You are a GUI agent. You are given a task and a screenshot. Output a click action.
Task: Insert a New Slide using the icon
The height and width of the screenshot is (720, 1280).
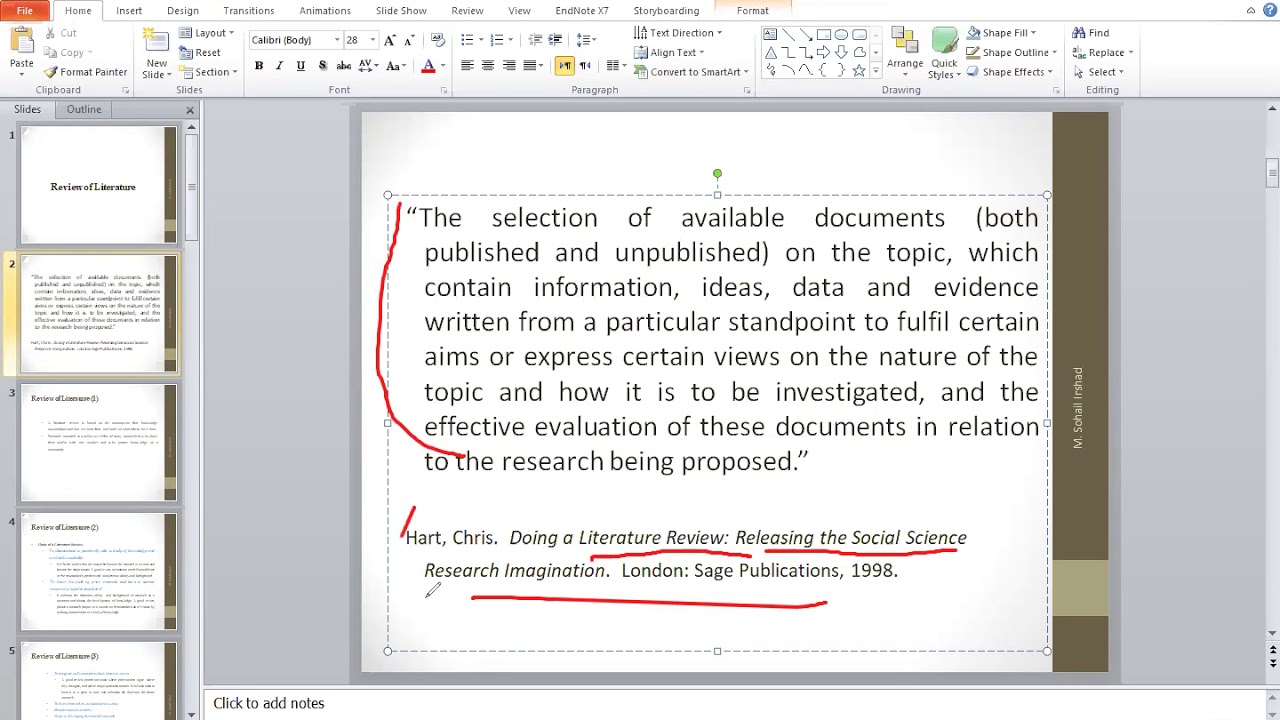[156, 41]
